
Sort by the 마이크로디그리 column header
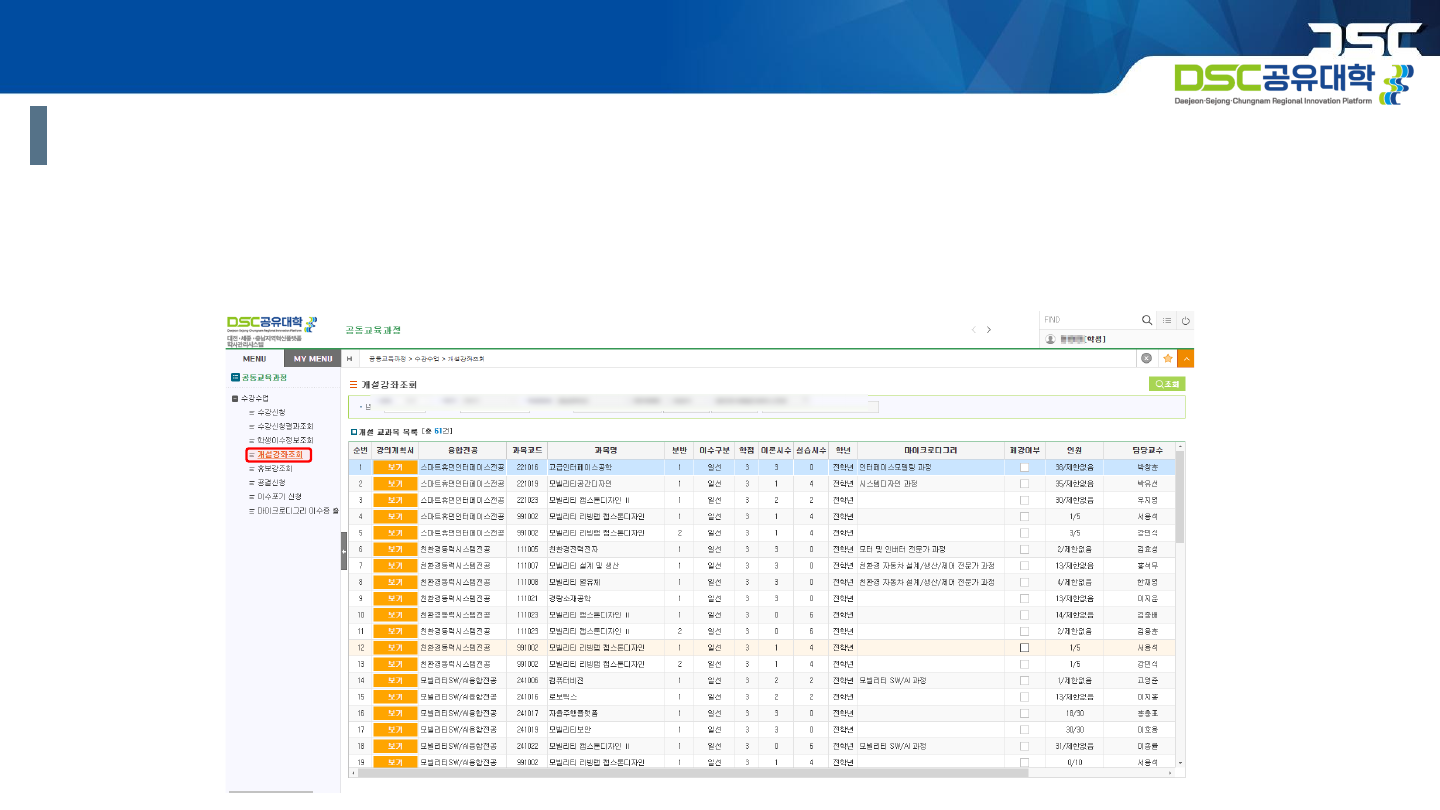(x=930, y=450)
